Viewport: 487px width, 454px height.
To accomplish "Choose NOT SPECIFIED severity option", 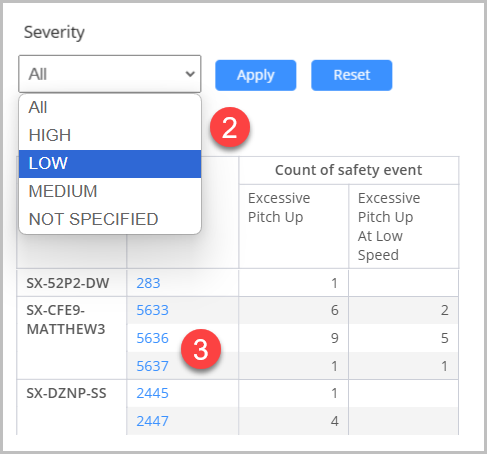I will click(110, 219).
